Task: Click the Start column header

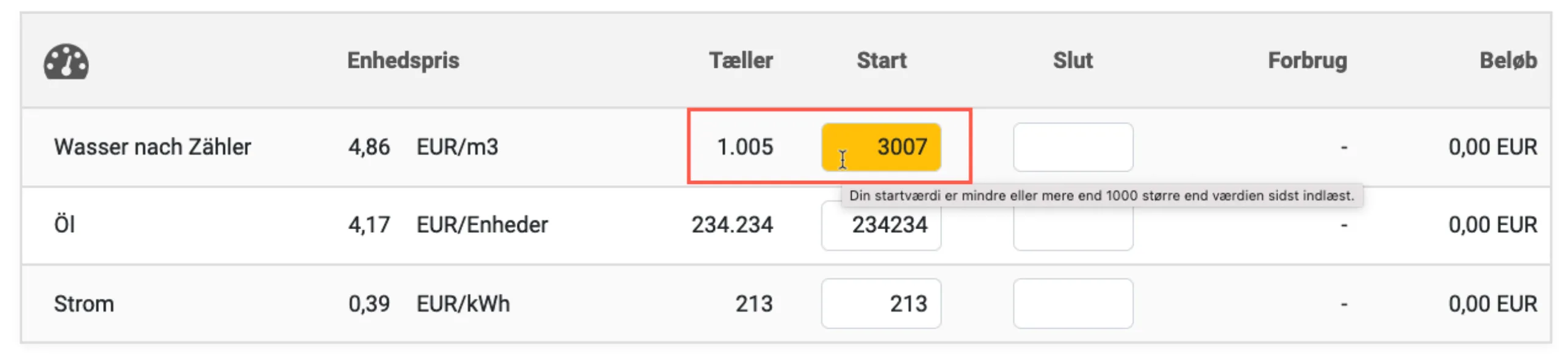Action: (x=880, y=60)
